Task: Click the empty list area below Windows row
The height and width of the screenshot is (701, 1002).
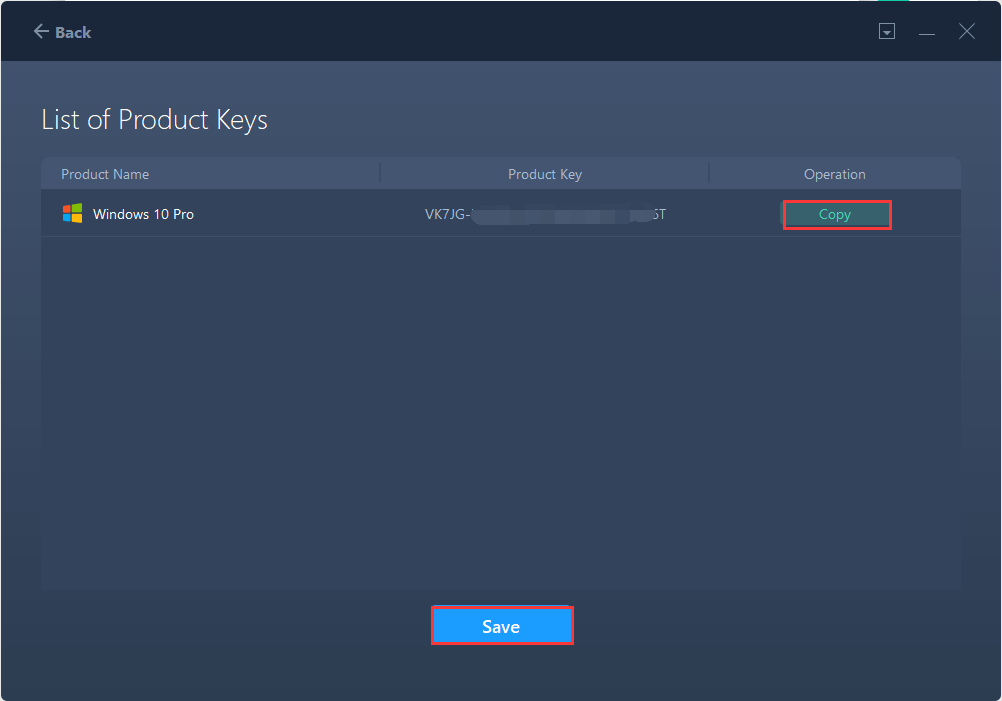Action: tap(500, 410)
